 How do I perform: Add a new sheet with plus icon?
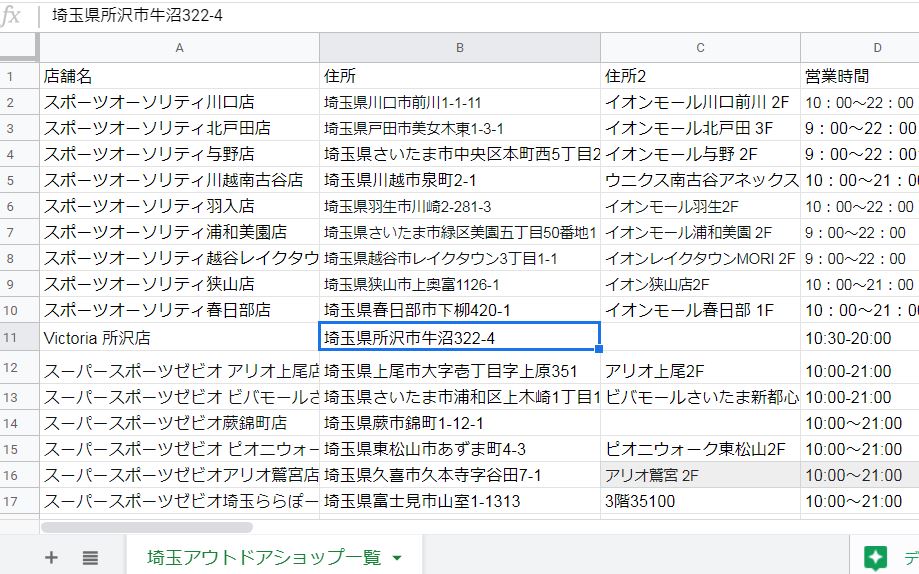51,557
